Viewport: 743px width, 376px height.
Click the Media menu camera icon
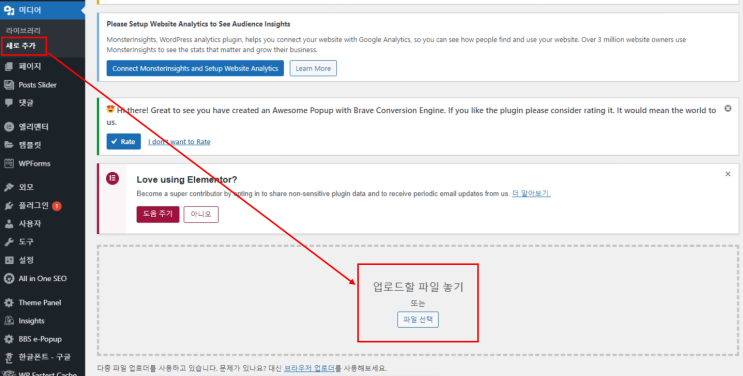tap(9, 10)
